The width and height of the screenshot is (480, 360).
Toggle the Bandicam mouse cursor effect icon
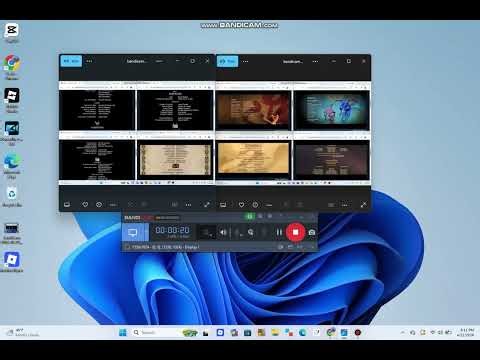(x=251, y=232)
